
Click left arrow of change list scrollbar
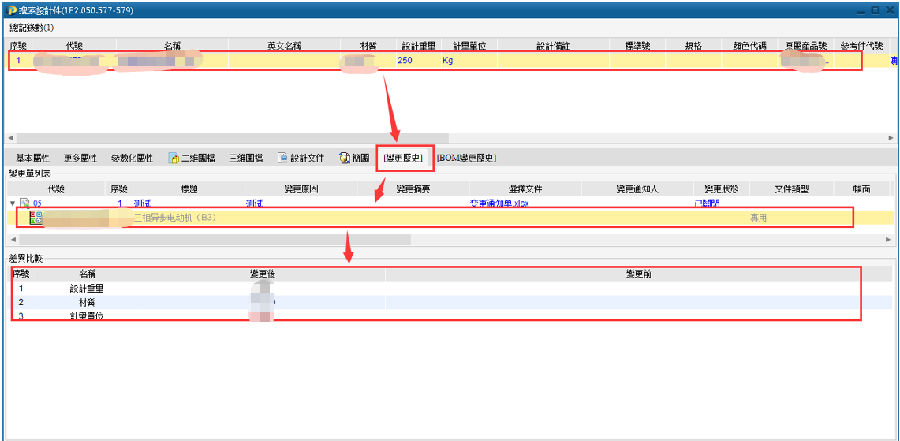[11, 238]
